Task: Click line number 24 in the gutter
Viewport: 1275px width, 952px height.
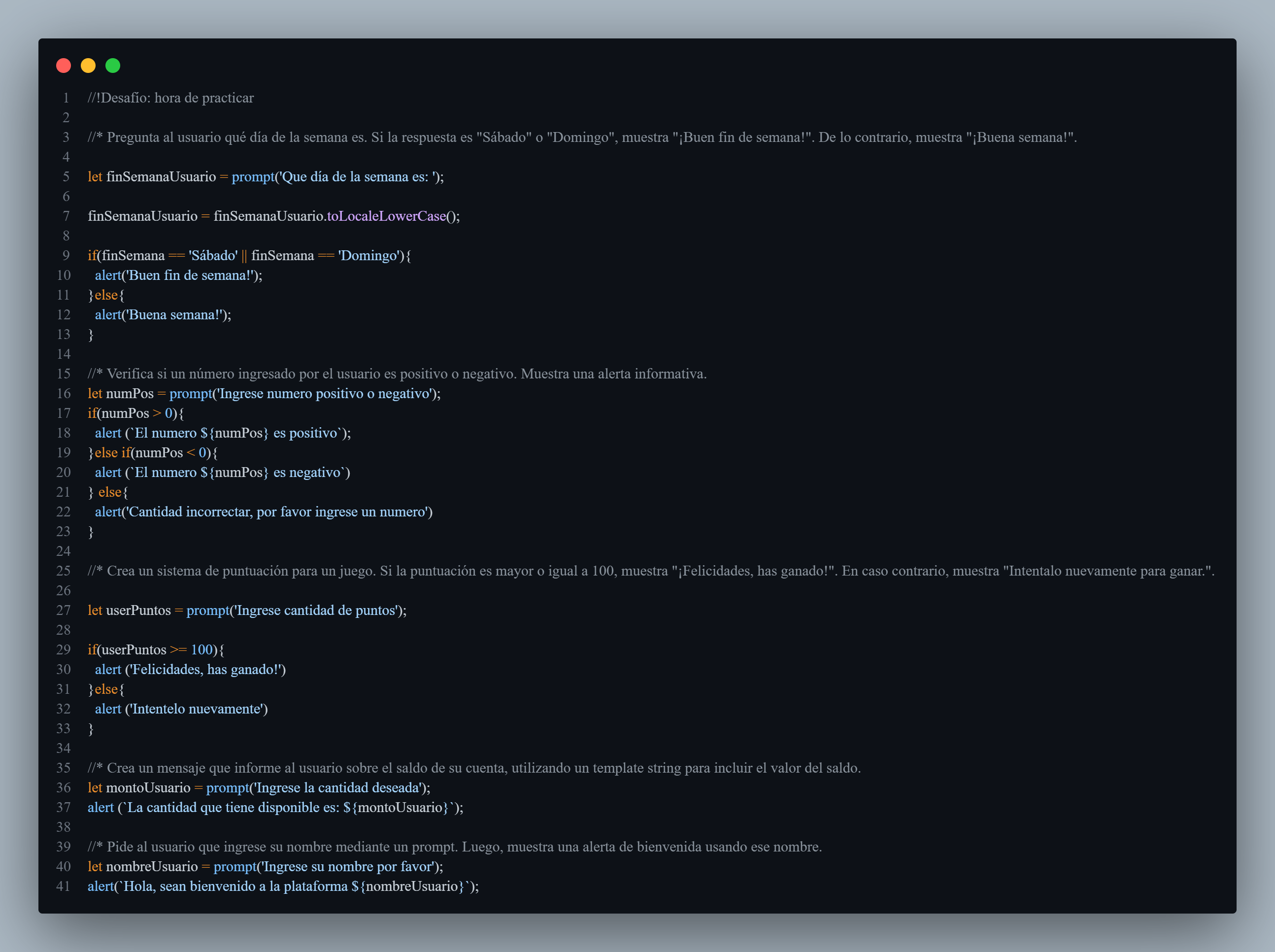Action: (64, 551)
